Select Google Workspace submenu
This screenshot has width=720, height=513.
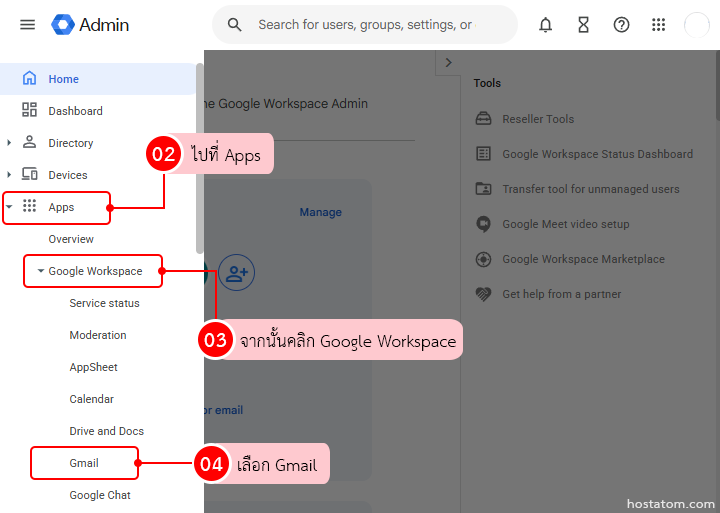pyautogui.click(x=95, y=271)
